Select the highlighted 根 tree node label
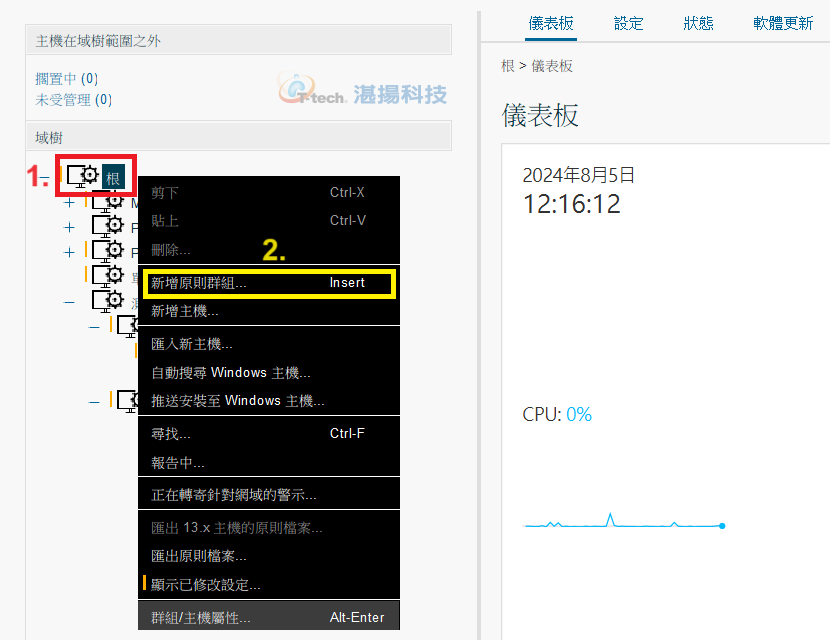Screen dimensions: 830x640 tap(113, 178)
